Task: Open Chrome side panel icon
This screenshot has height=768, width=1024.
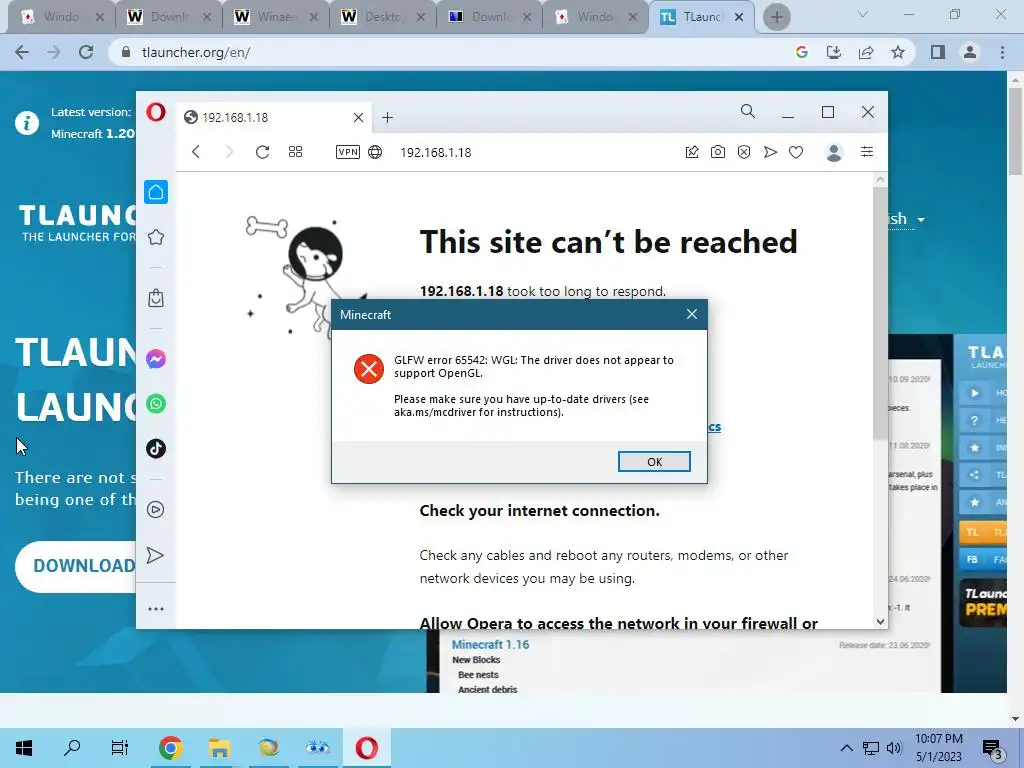Action: [938, 52]
